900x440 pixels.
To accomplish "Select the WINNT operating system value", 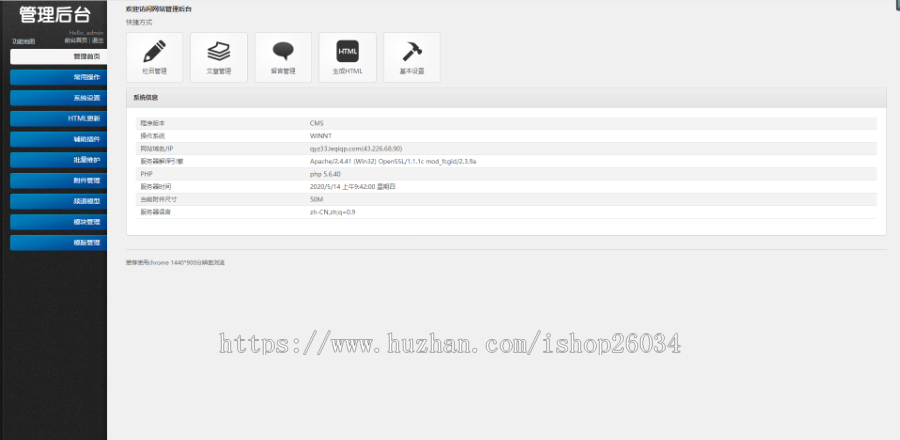I will click(x=321, y=136).
